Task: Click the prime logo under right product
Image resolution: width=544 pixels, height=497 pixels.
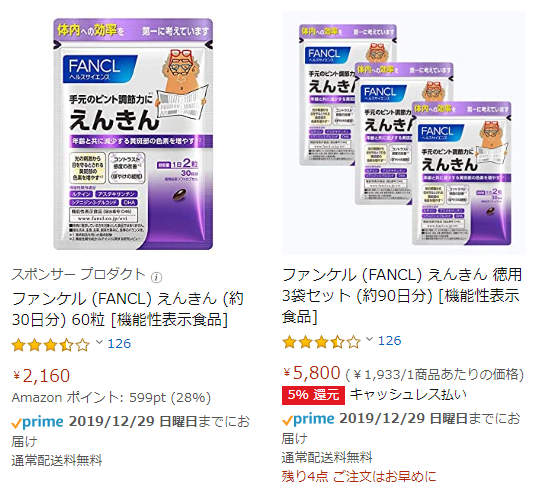Action: tap(308, 419)
